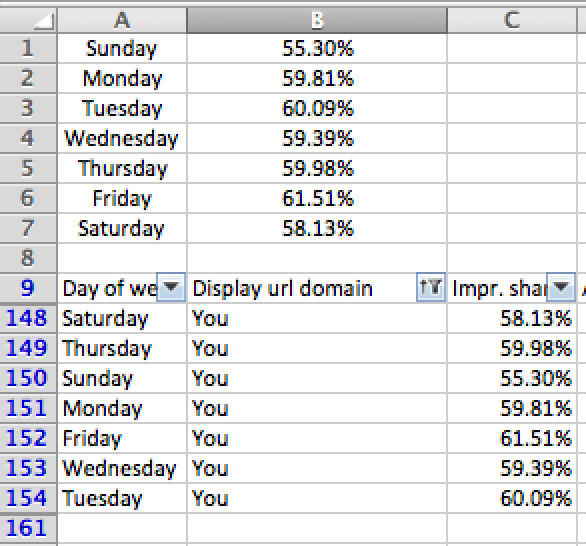Select row 148 header
The image size is (586, 546).
[28, 318]
